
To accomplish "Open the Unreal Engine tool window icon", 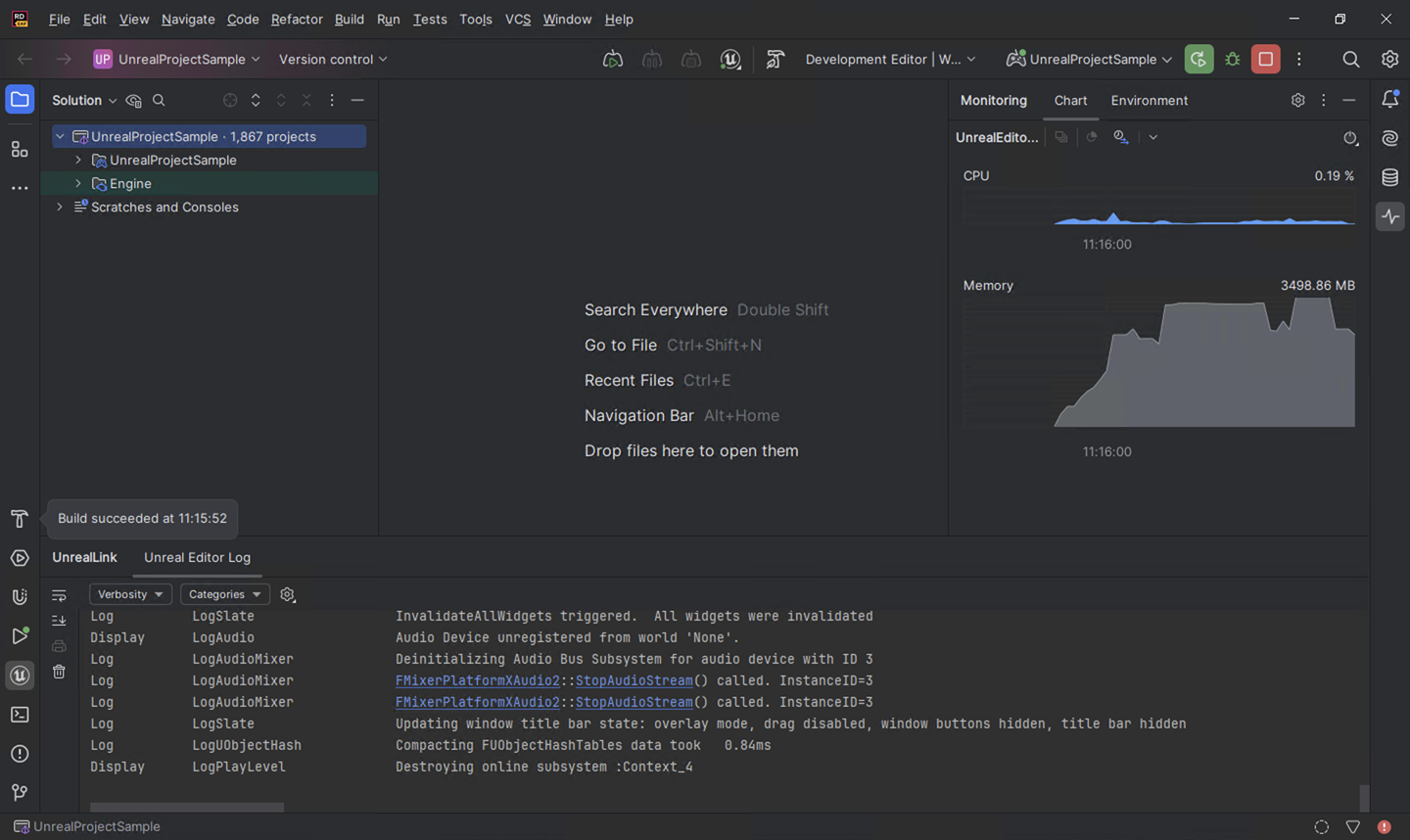I will coord(20,676).
